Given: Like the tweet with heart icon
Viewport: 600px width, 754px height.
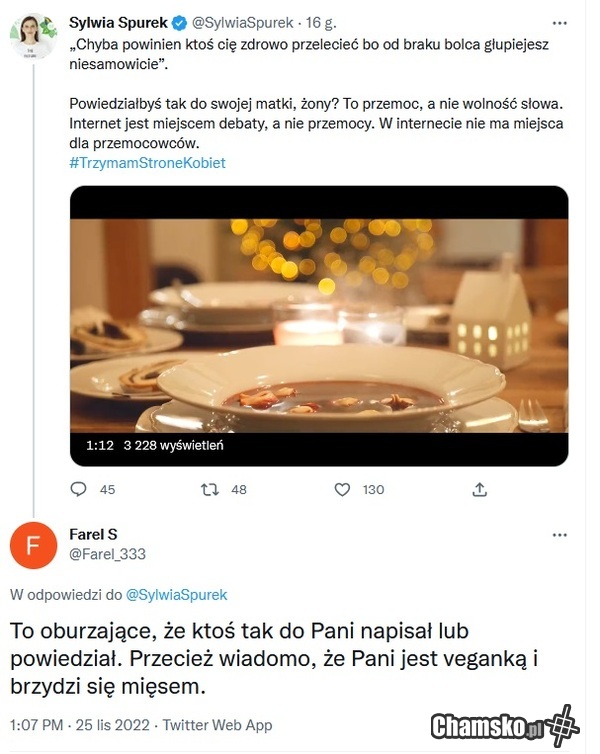Looking at the screenshot, I should point(342,489).
